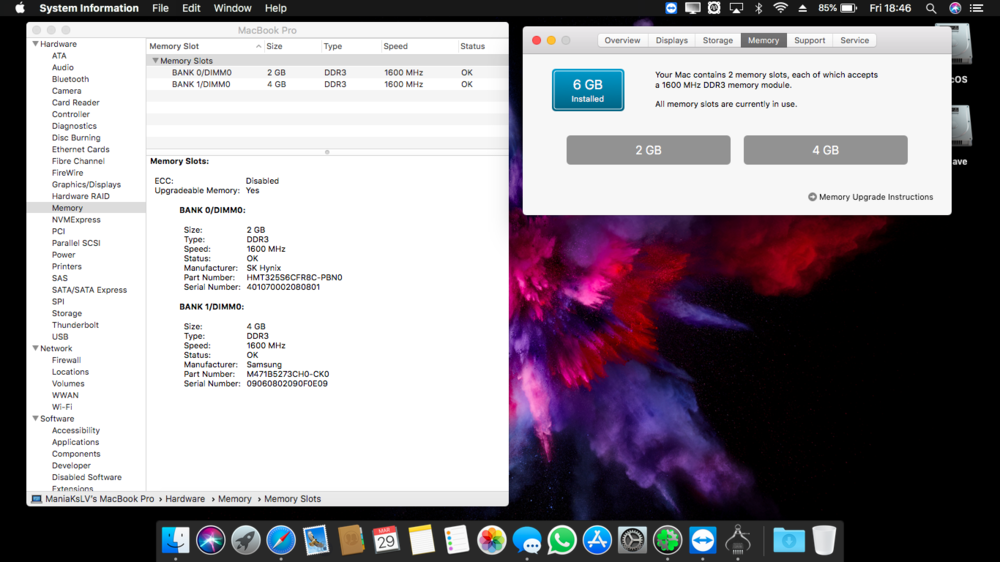This screenshot has height=562, width=1000.
Task: Click the 6 GB Installed button
Action: point(587,90)
